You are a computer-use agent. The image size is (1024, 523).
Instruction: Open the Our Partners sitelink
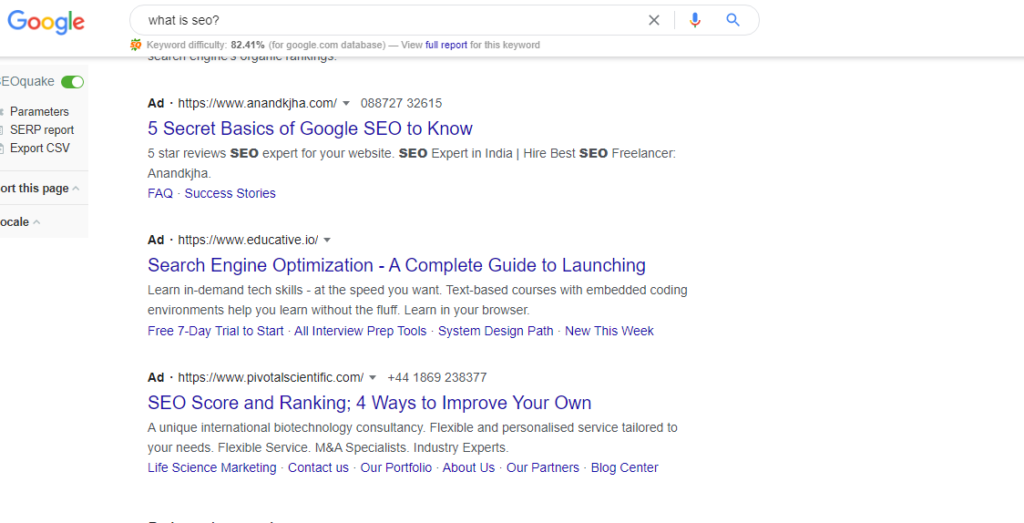pyautogui.click(x=543, y=468)
